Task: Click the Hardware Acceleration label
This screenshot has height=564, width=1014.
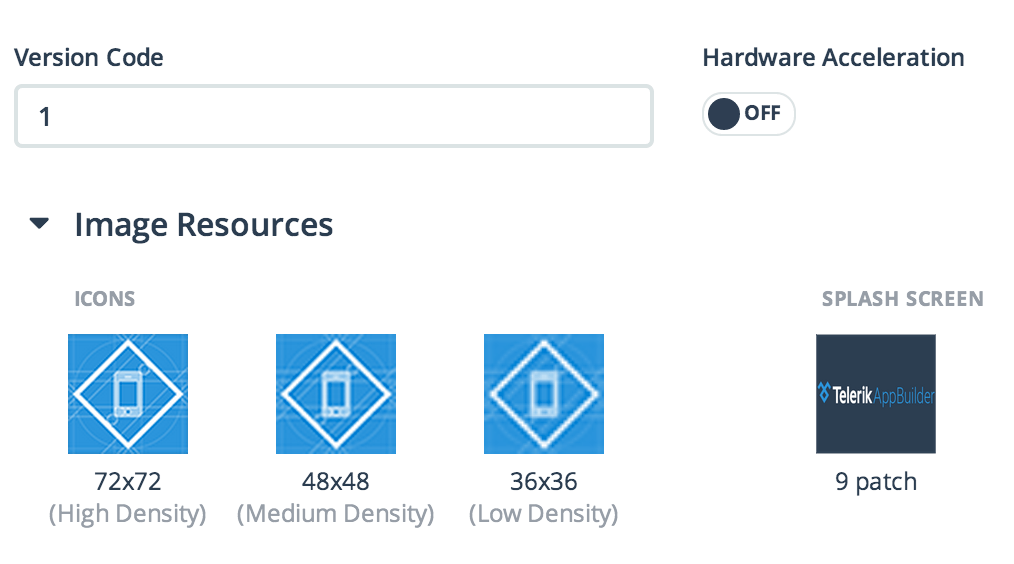Action: [x=833, y=57]
